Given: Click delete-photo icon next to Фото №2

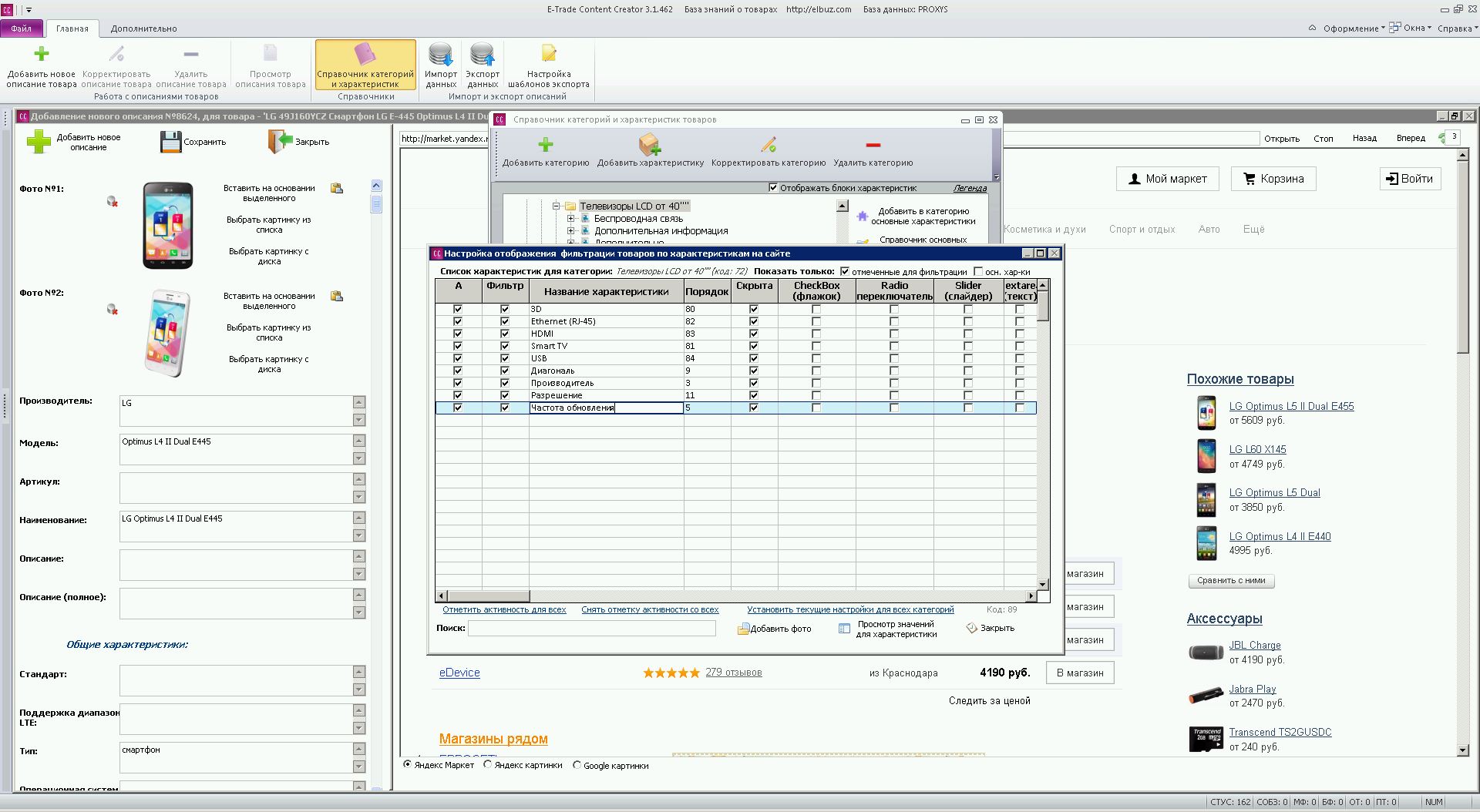Looking at the screenshot, I should [x=113, y=310].
